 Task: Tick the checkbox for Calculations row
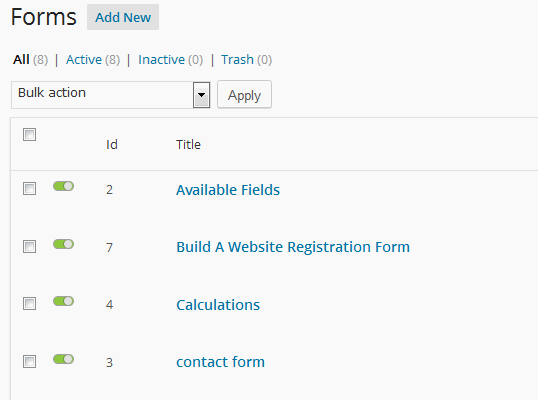click(30, 303)
